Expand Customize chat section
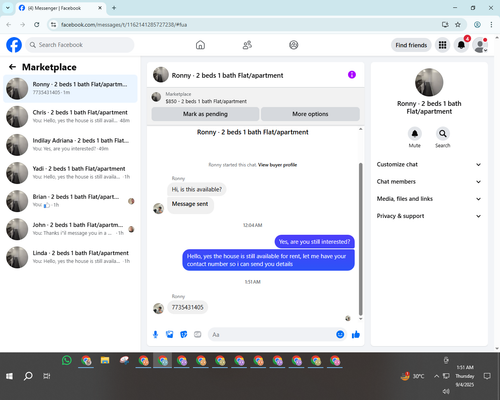The width and height of the screenshot is (500, 400). 429,164
